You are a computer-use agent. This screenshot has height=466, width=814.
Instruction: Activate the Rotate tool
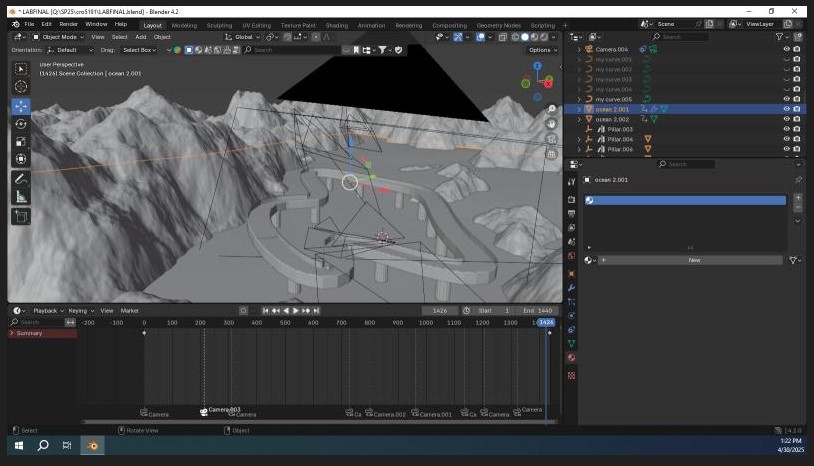coord(21,124)
